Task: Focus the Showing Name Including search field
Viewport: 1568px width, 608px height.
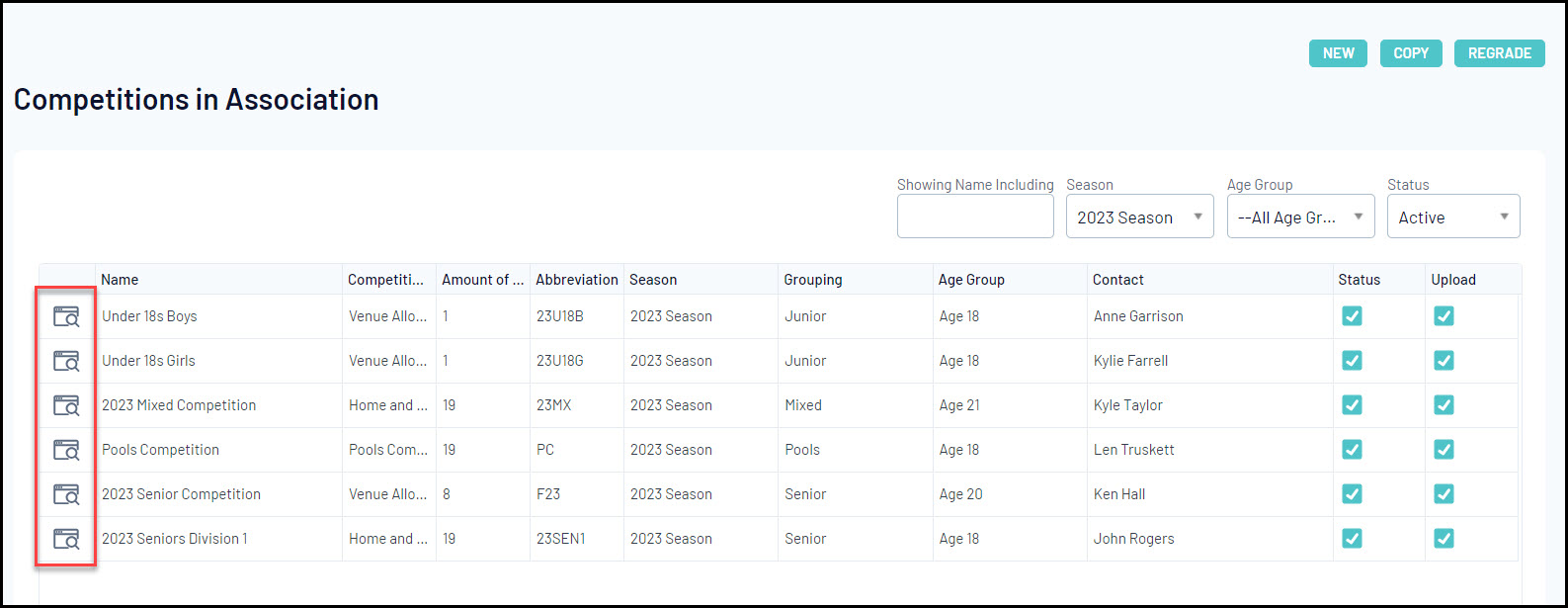Action: coord(975,217)
